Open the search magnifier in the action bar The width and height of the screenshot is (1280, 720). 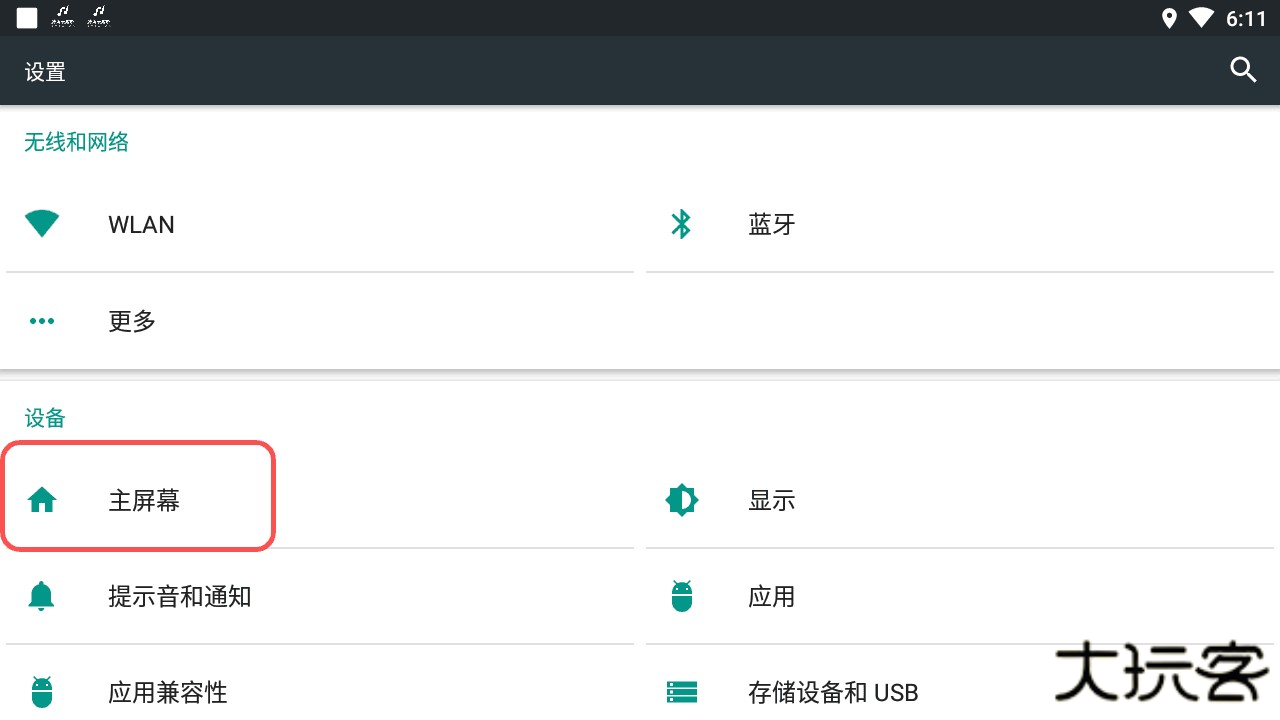[x=1242, y=70]
